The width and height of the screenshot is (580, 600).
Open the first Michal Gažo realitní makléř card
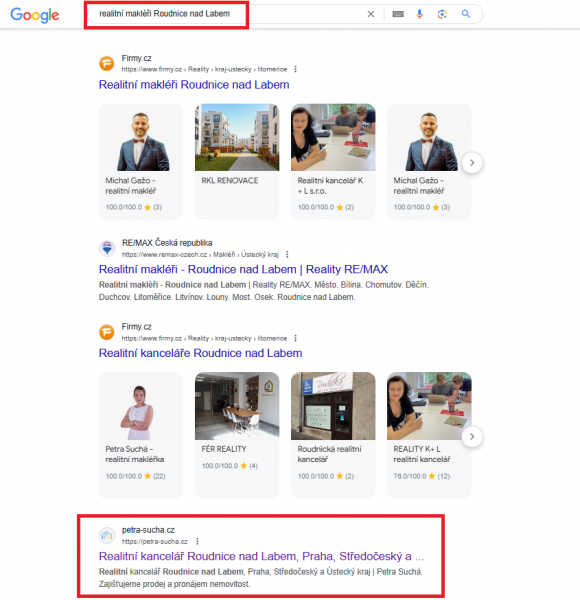point(141,161)
